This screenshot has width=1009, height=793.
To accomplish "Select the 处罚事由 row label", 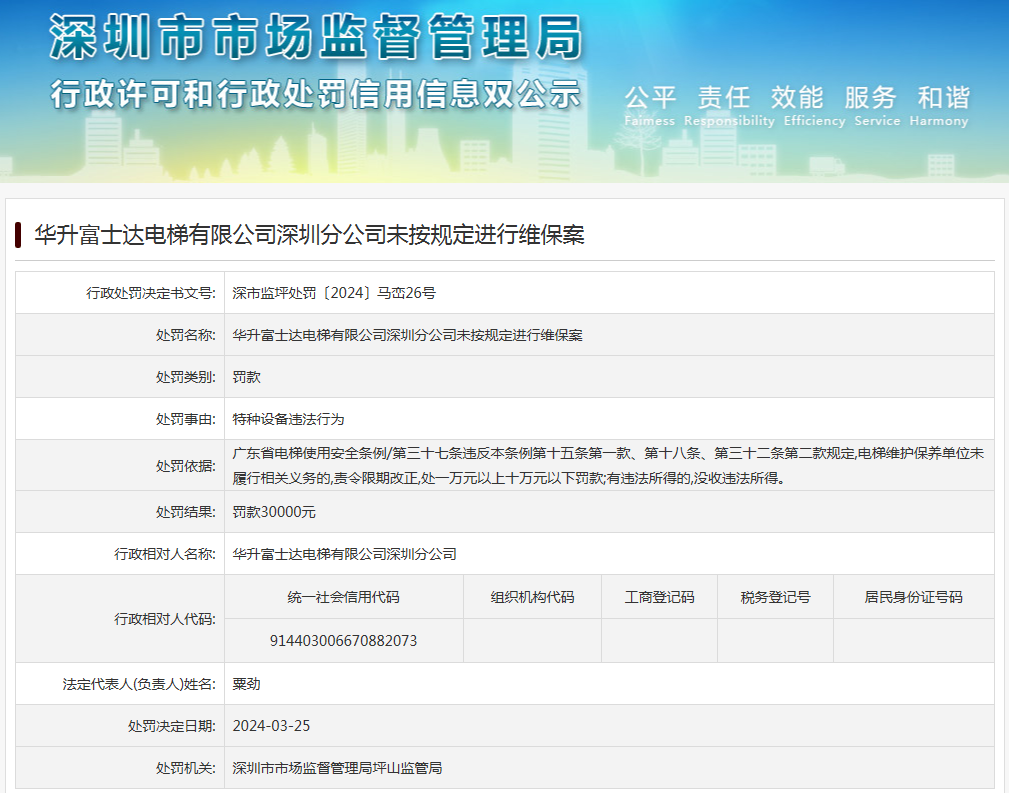I will click(186, 420).
